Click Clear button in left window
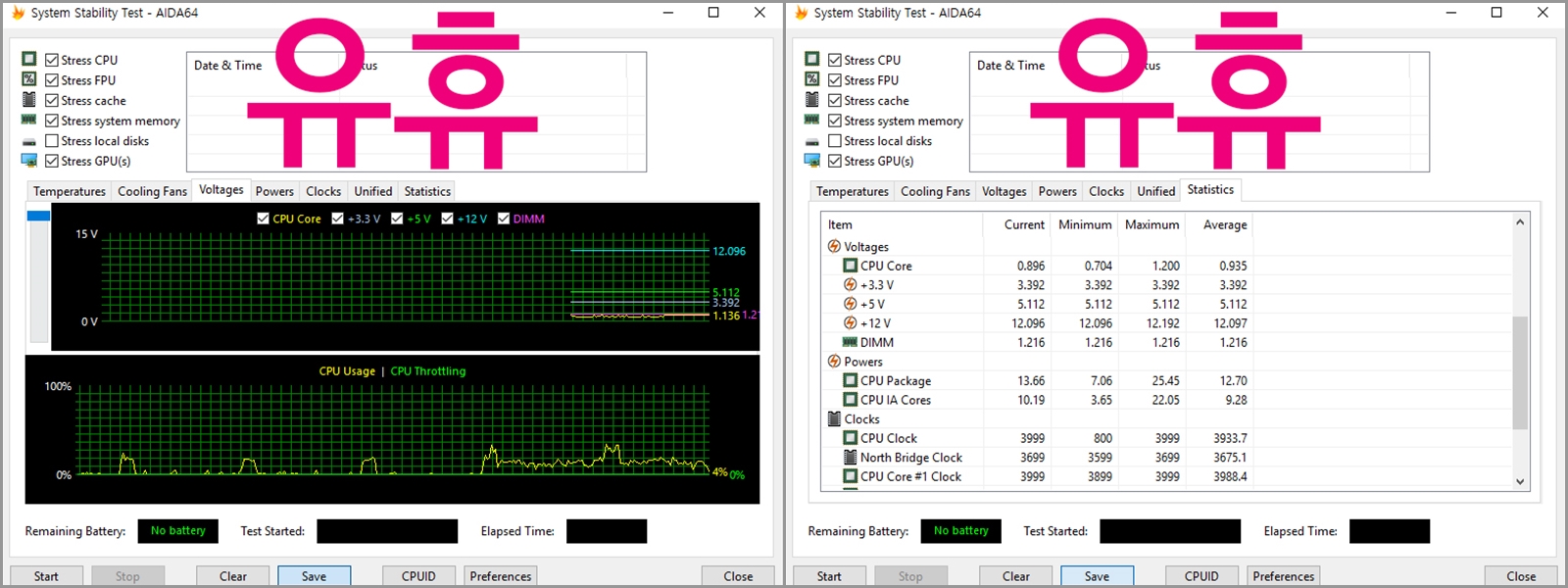 point(233,576)
